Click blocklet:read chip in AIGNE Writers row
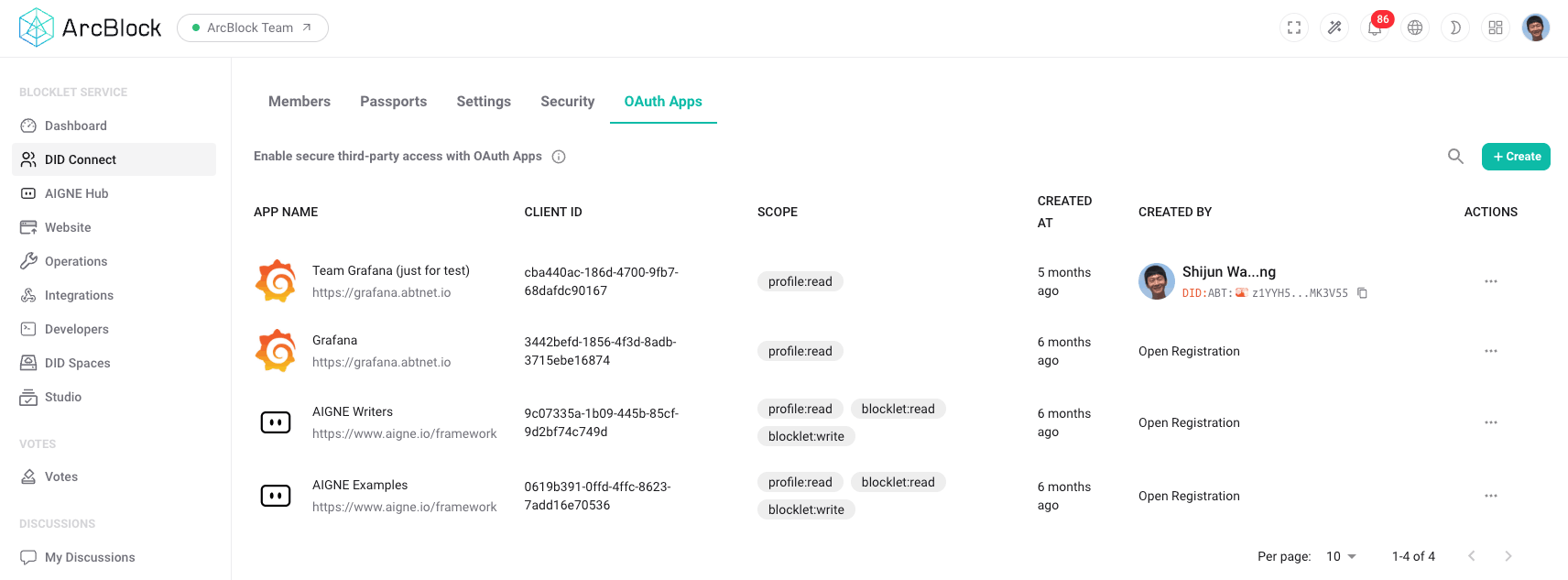Image resolution: width=1568 pixels, height=580 pixels. click(x=898, y=409)
